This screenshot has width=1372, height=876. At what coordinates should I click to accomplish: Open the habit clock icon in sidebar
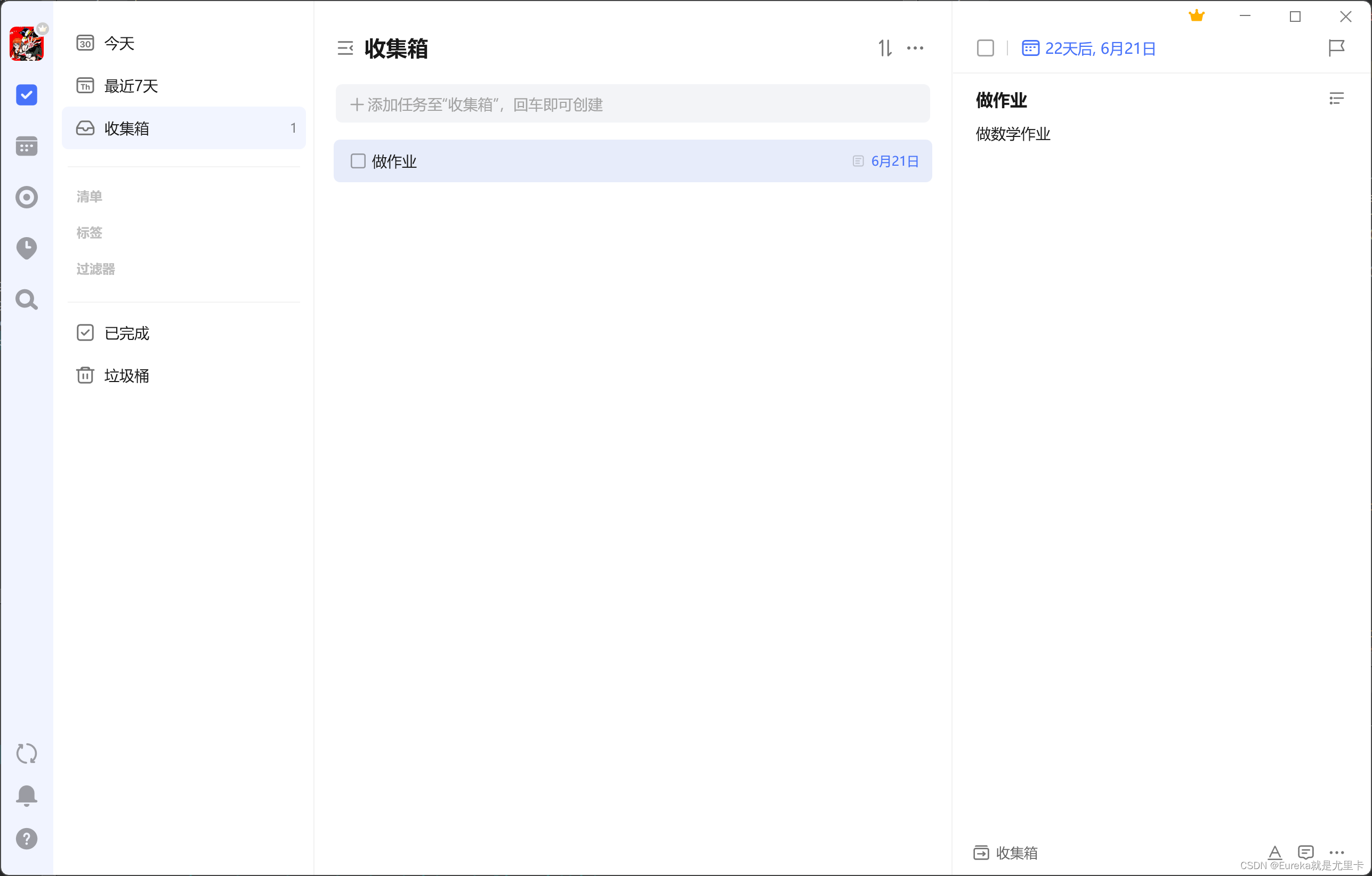(26, 248)
